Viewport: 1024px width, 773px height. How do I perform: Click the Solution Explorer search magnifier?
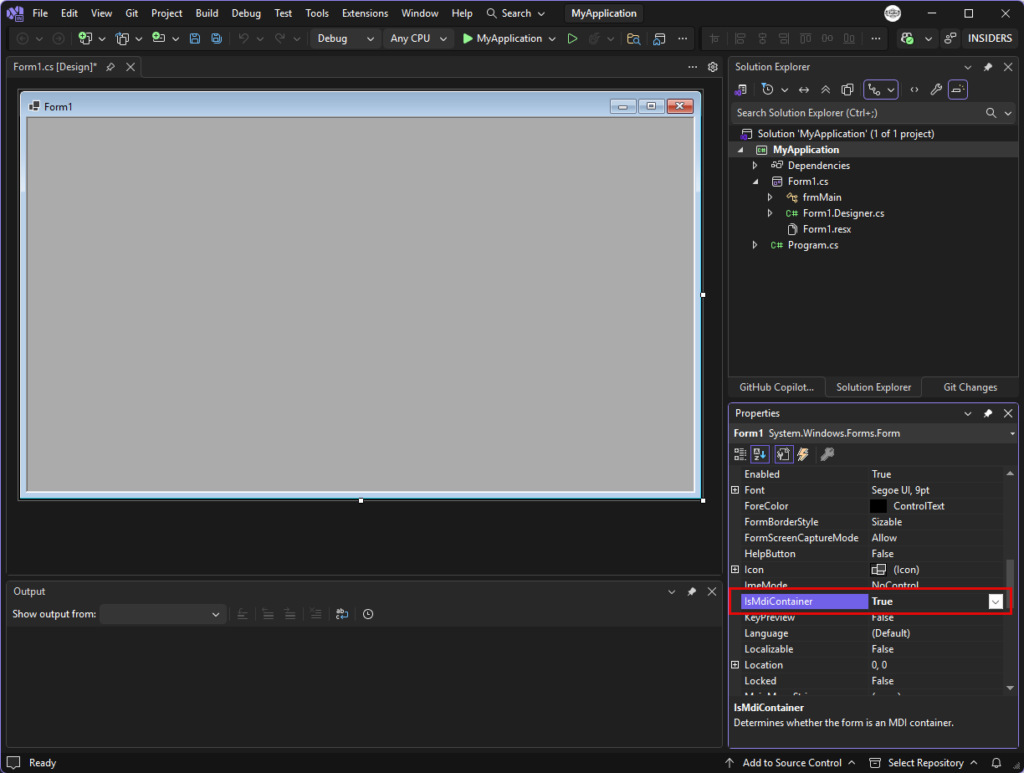point(991,113)
